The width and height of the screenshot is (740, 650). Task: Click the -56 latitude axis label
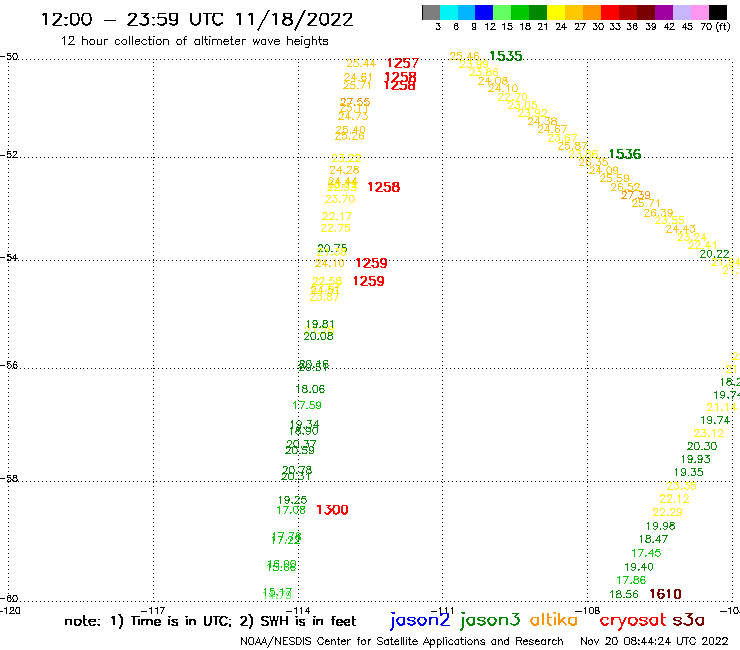point(9,365)
